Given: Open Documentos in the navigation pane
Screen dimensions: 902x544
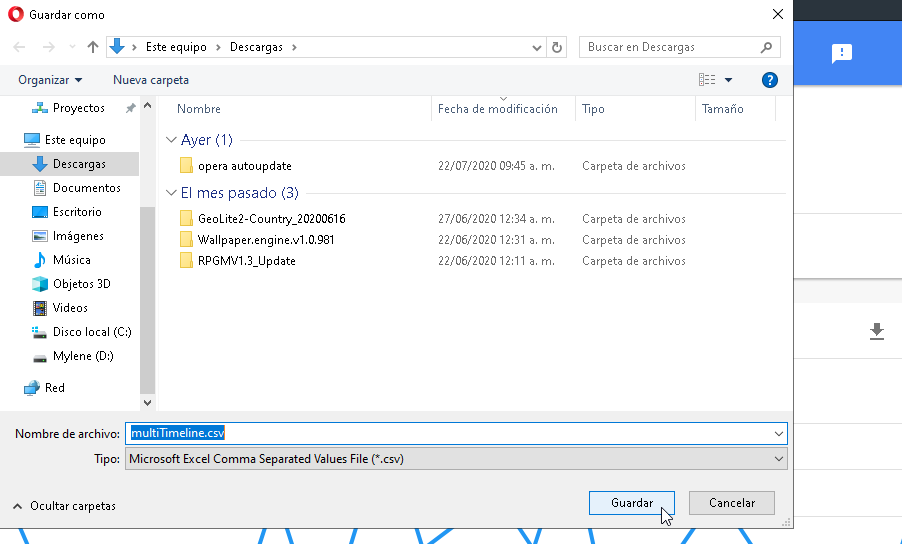Looking at the screenshot, I should (86, 188).
